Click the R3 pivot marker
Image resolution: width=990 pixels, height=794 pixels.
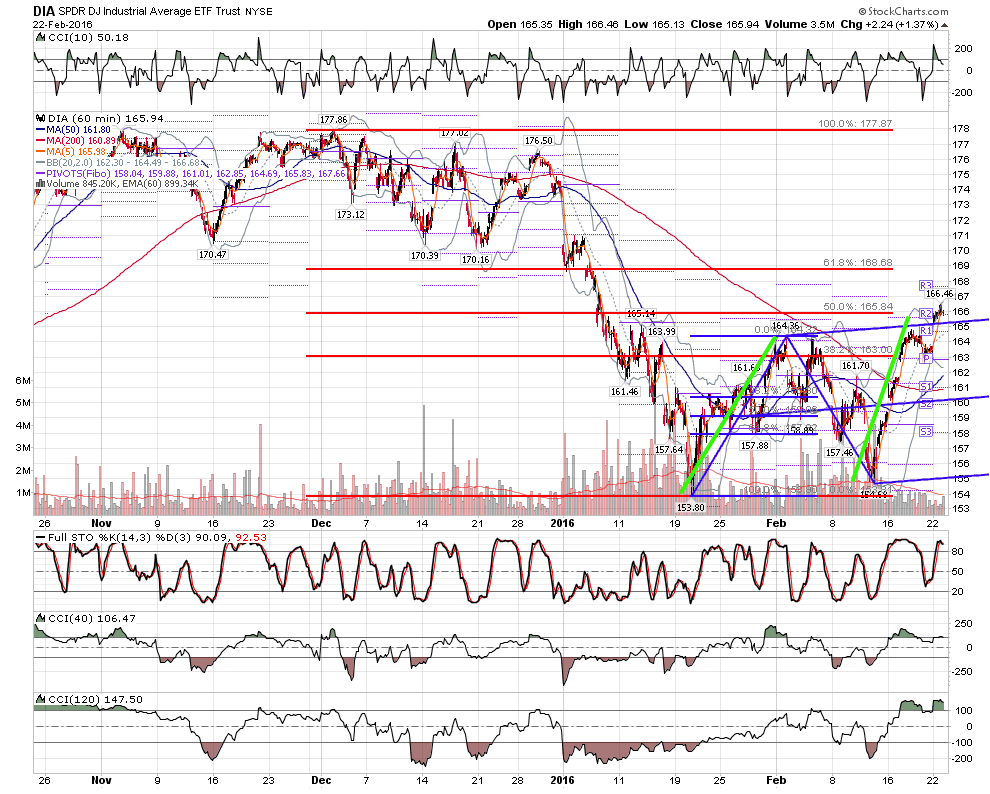coord(926,285)
